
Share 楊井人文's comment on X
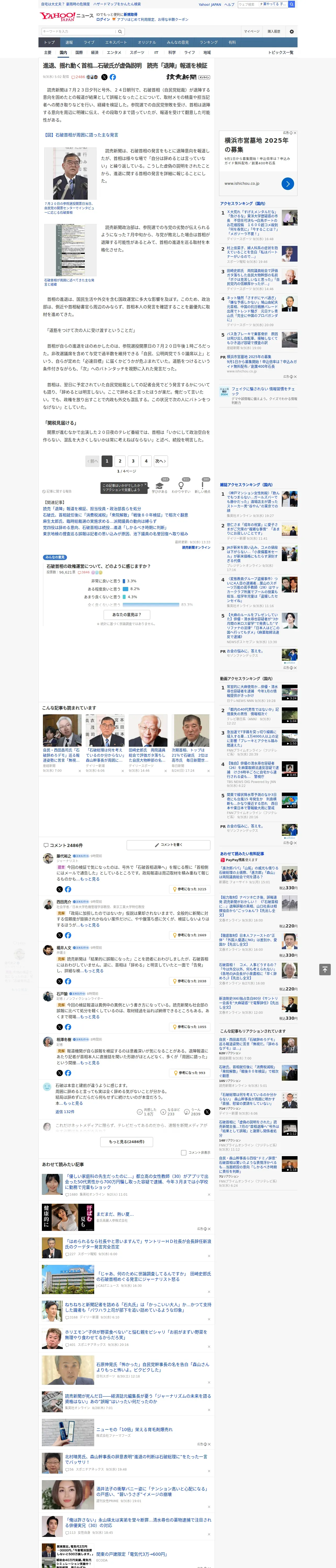pos(60,981)
